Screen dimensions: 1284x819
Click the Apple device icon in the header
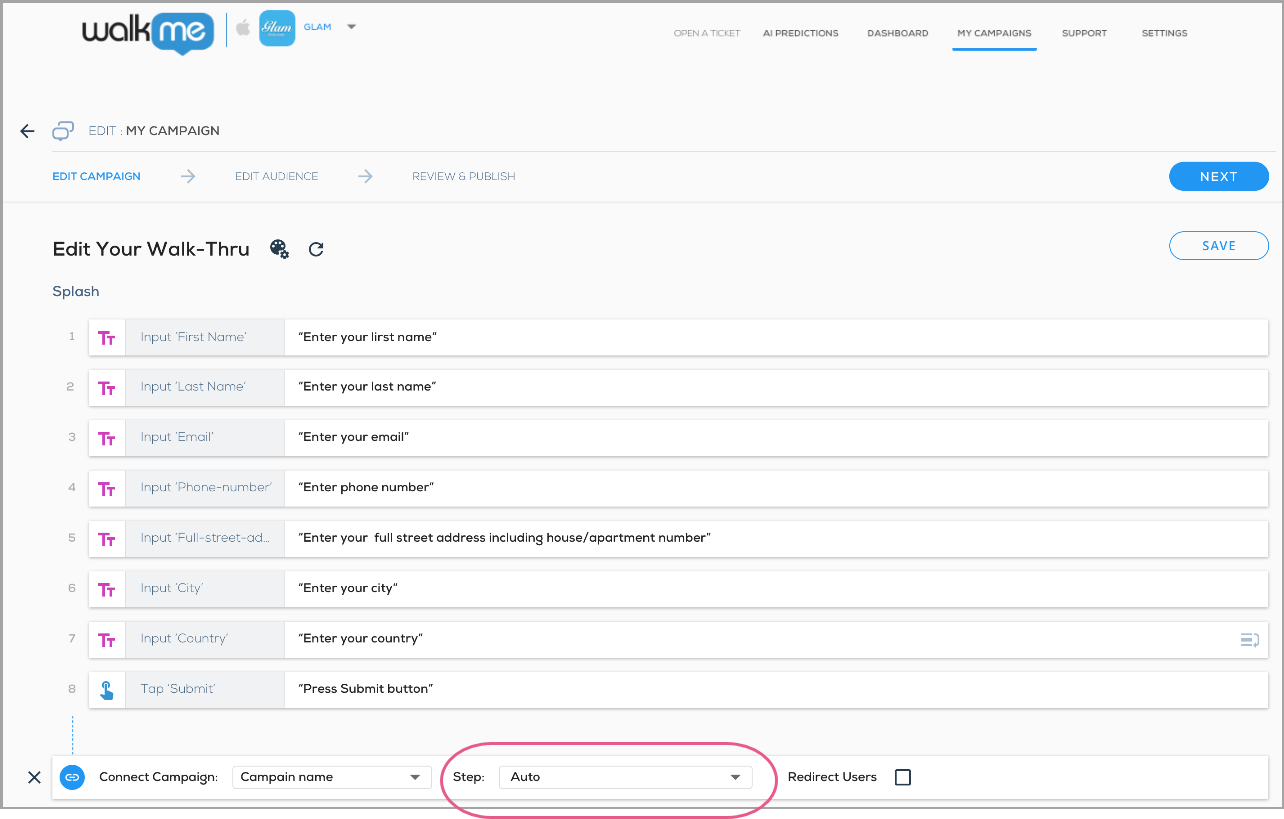pos(243,27)
